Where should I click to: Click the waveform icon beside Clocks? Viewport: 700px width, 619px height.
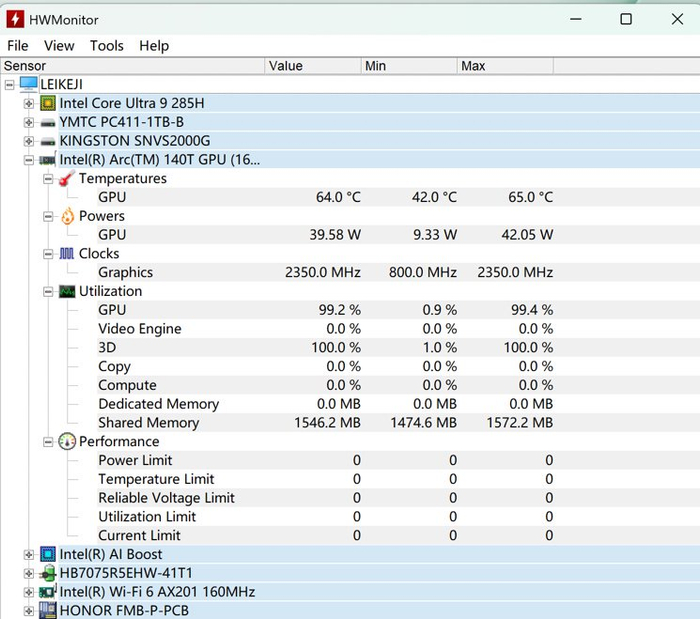click(x=67, y=254)
